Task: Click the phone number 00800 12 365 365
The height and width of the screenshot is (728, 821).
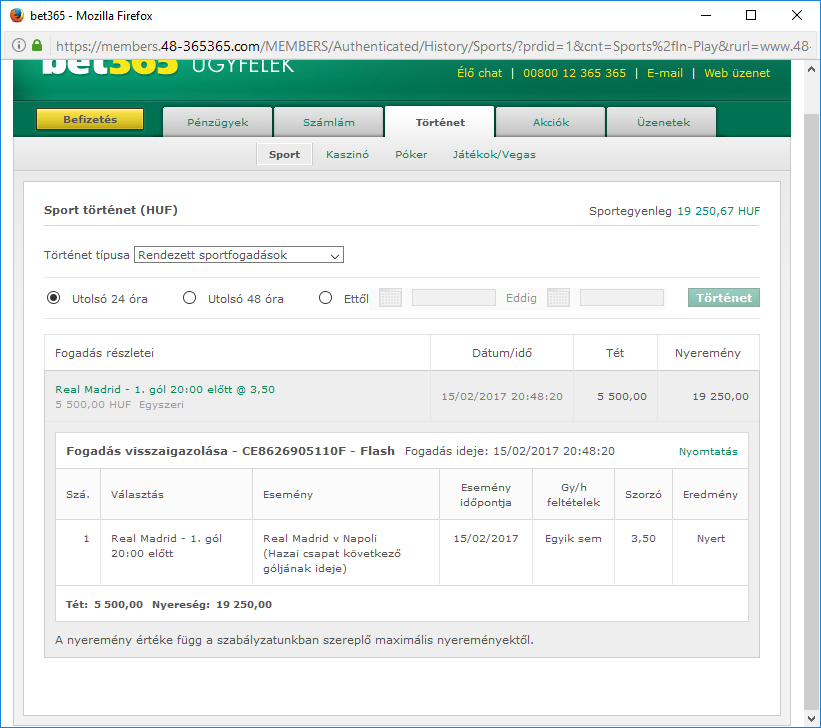Action: click(574, 73)
